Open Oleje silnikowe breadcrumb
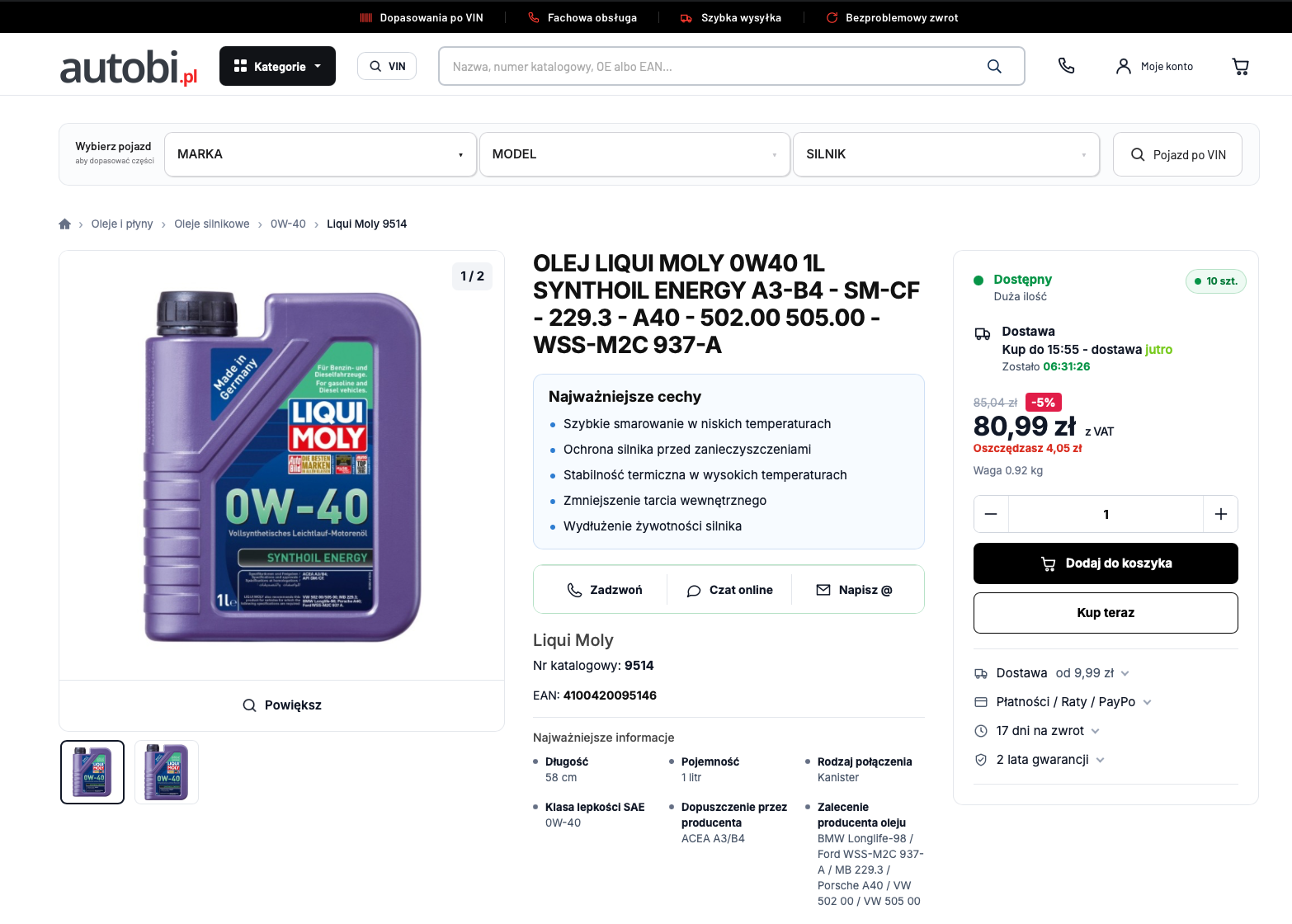Screen dimensions: 1292x924 pos(212,224)
